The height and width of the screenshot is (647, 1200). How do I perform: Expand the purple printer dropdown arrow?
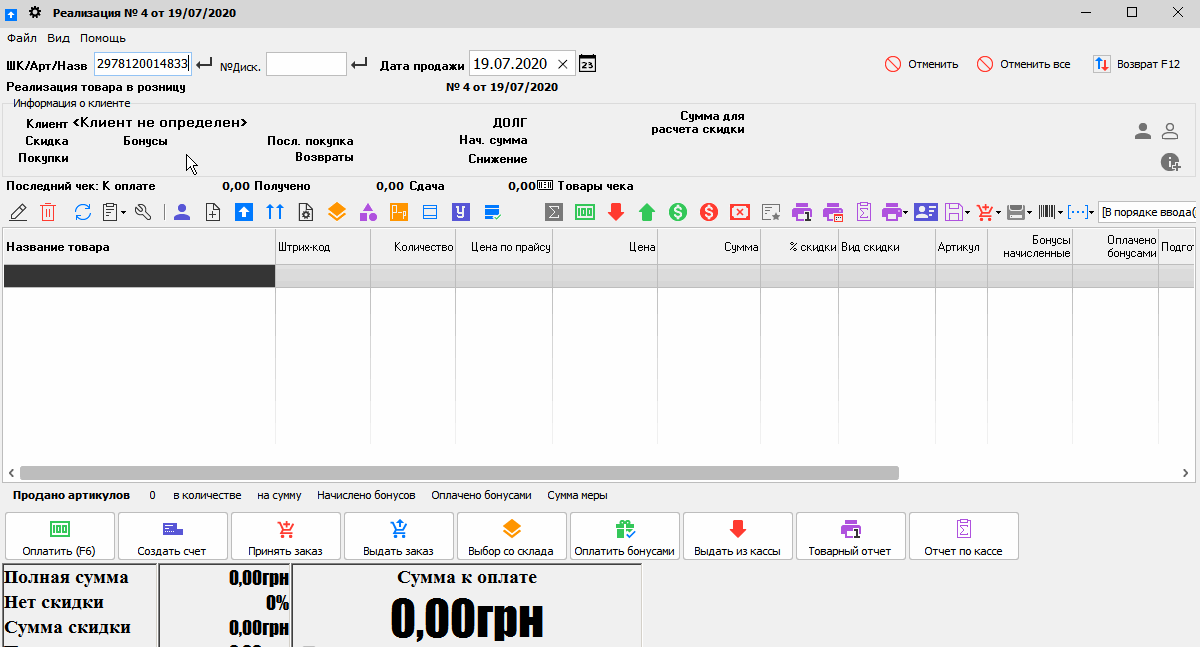click(905, 212)
